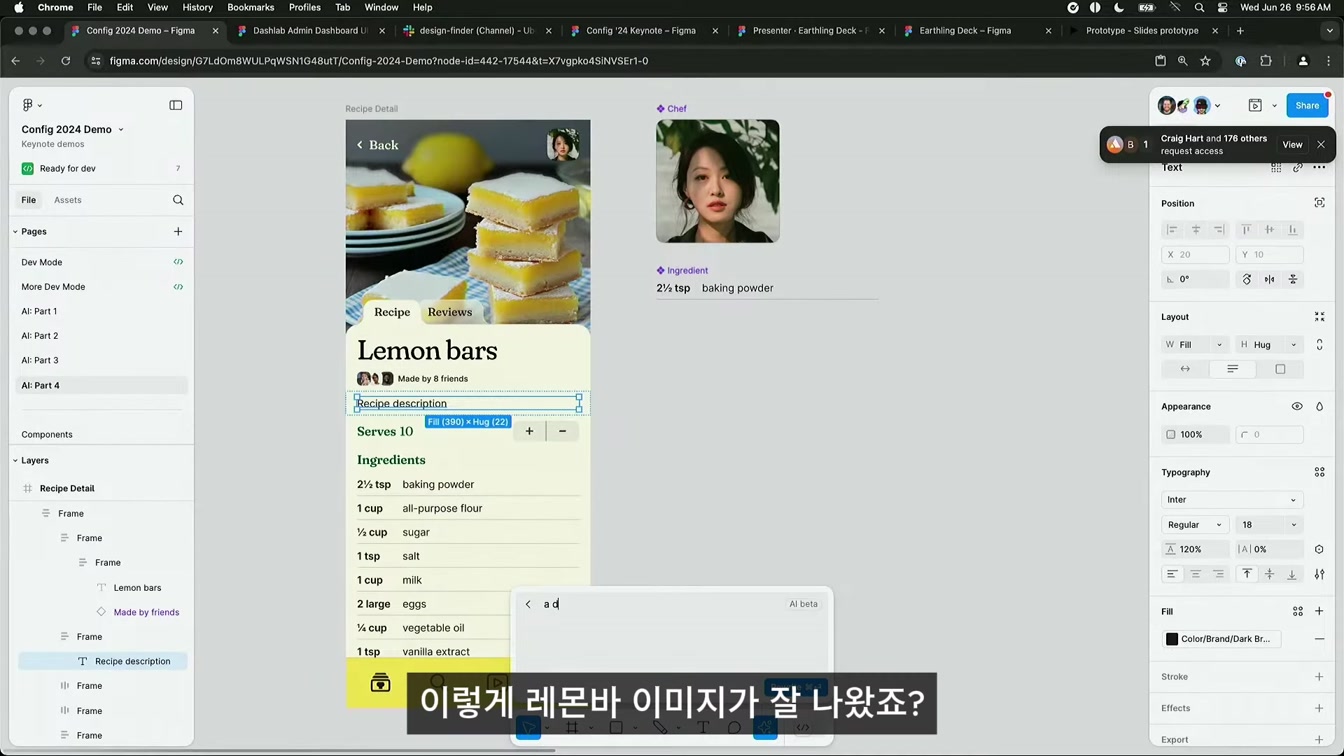Add a stroke with the plus icon
Image resolution: width=1344 pixels, height=756 pixels.
tap(1319, 677)
